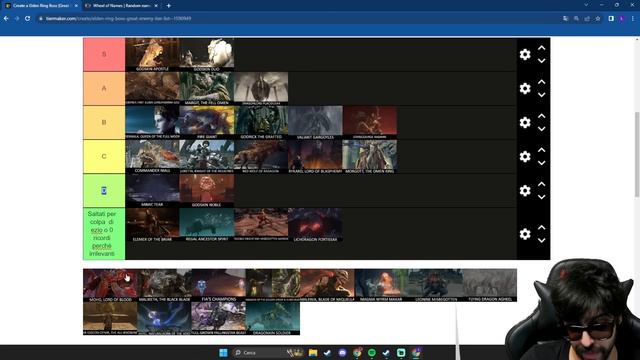Image resolution: width=640 pixels, height=360 pixels.
Task: Select the Regal Ancestor Spirit image
Action: 207,225
